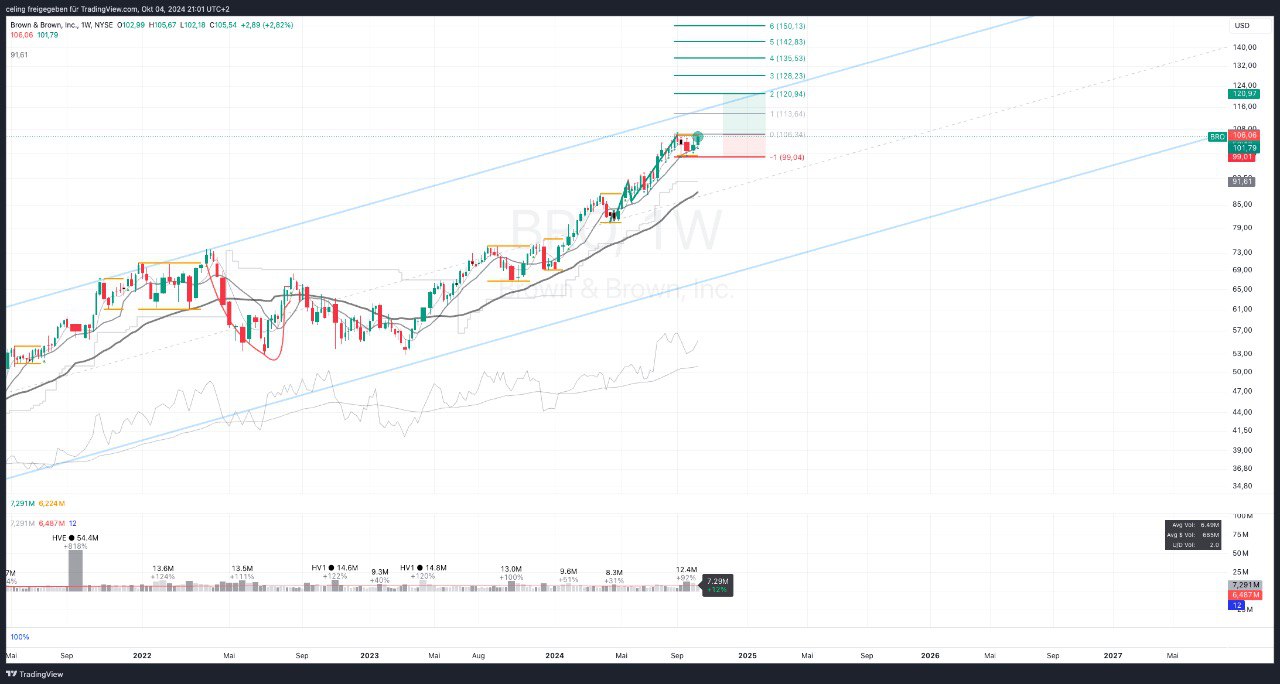Viewport: 1280px width, 684px height.
Task: Open the USD currency selector
Action: coord(1242,26)
